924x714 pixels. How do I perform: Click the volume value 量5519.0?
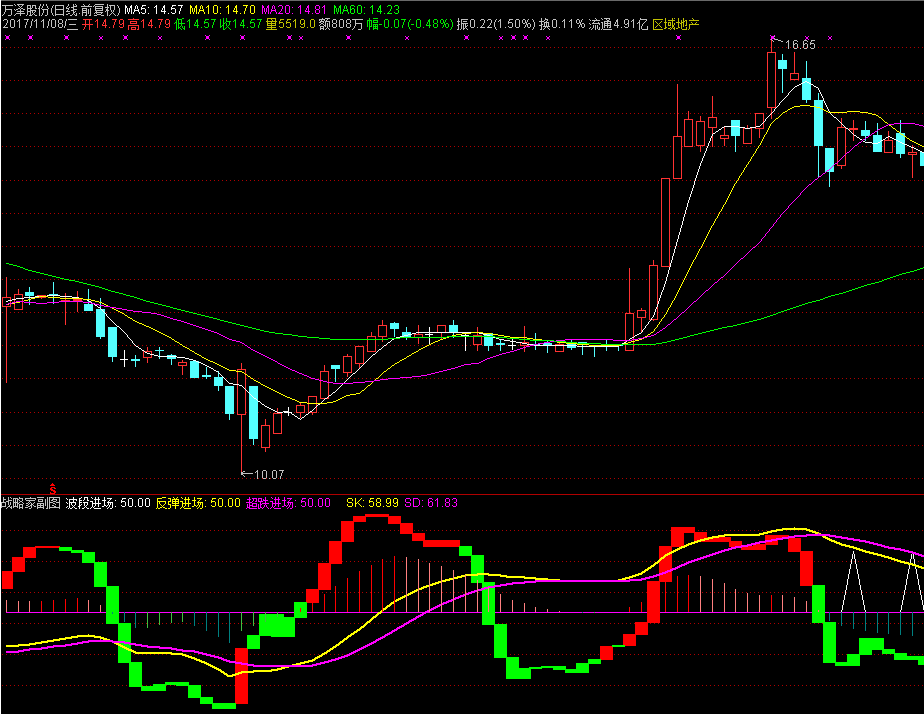point(290,24)
